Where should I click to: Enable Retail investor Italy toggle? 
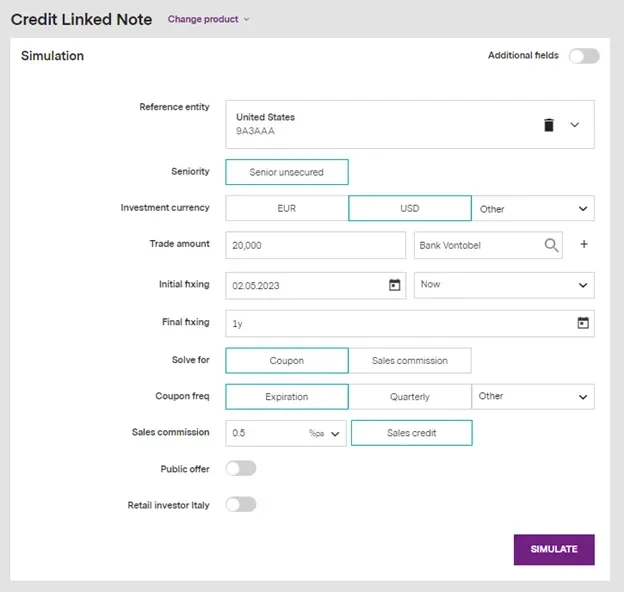(x=241, y=504)
